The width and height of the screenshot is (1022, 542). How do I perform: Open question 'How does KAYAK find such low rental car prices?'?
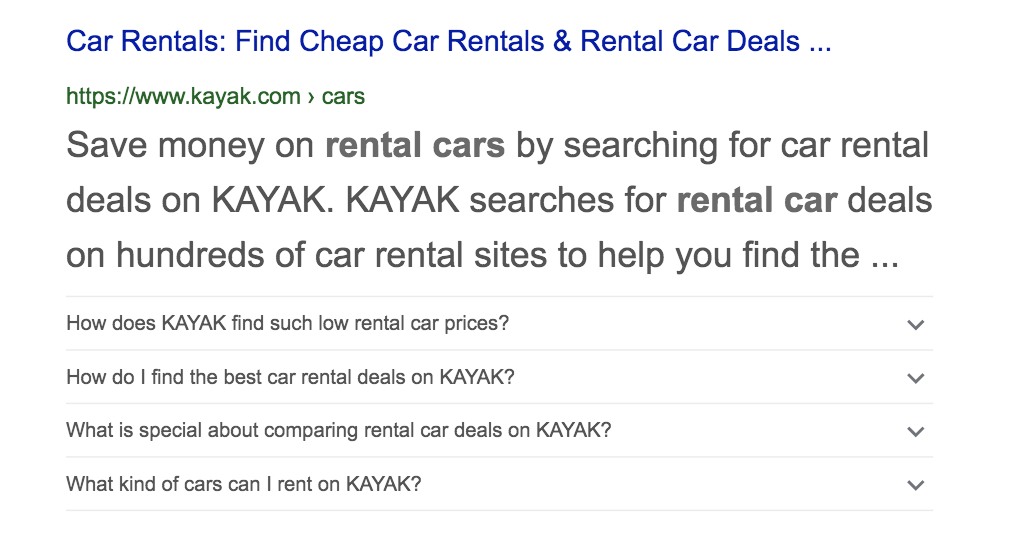288,324
